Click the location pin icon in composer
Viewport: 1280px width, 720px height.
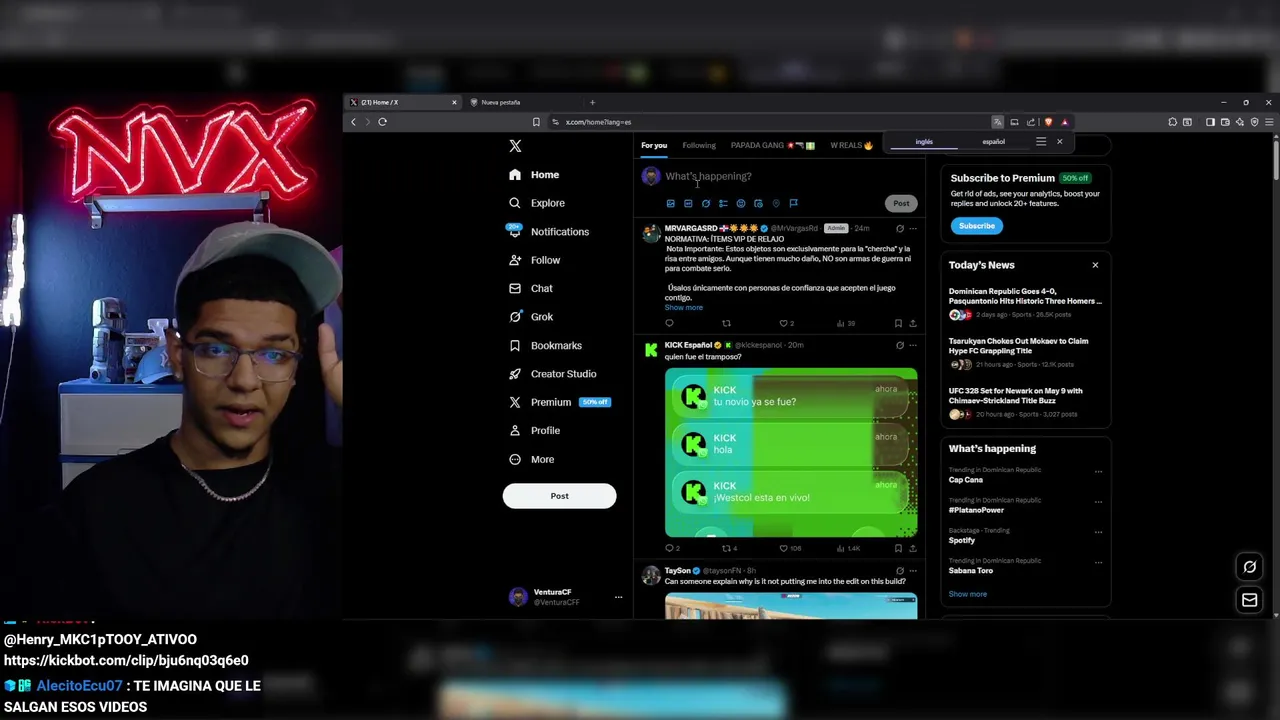click(x=775, y=204)
